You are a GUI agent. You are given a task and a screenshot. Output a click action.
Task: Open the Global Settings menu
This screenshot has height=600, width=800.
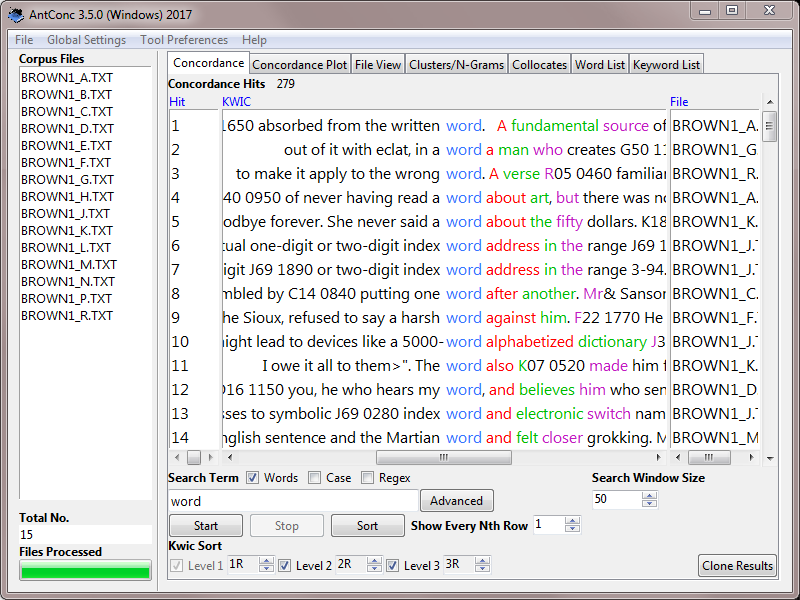point(86,40)
